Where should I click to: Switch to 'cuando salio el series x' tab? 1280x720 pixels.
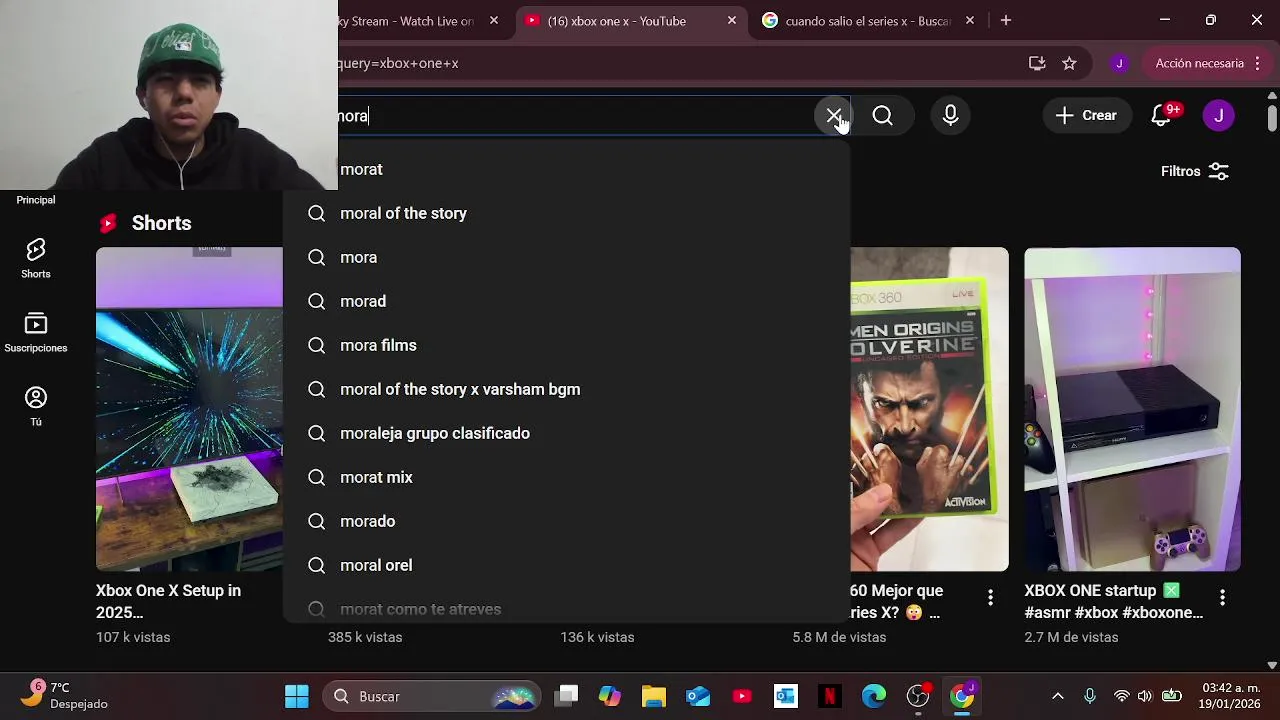(870, 21)
